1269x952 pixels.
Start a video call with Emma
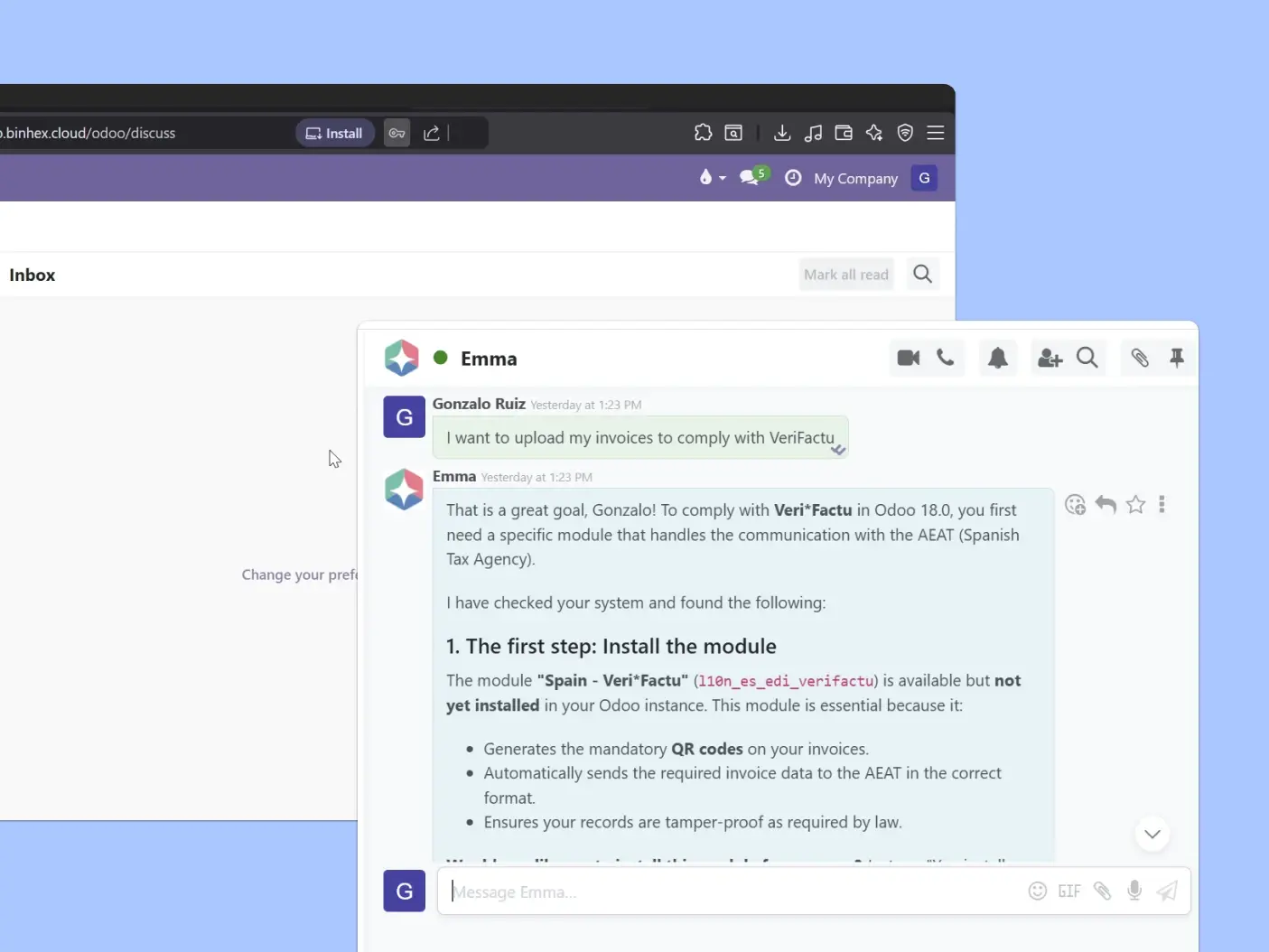click(909, 359)
